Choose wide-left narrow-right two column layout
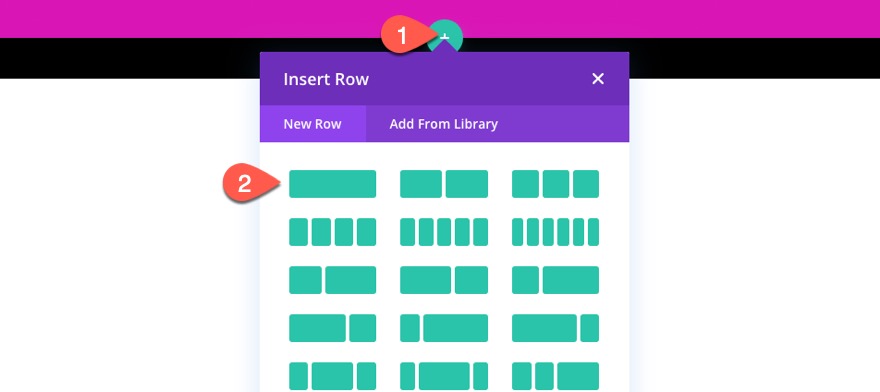 tap(443, 280)
